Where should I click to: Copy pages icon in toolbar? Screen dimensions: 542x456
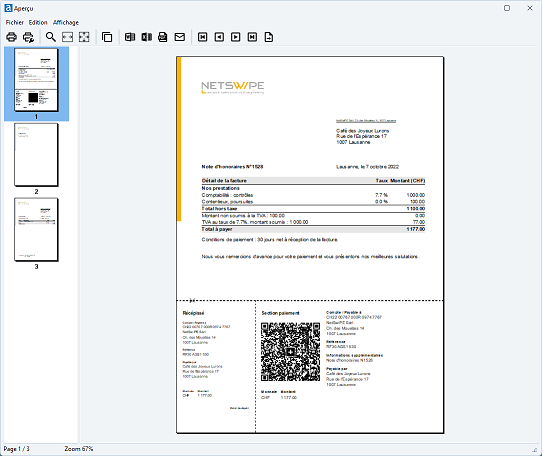(x=107, y=37)
